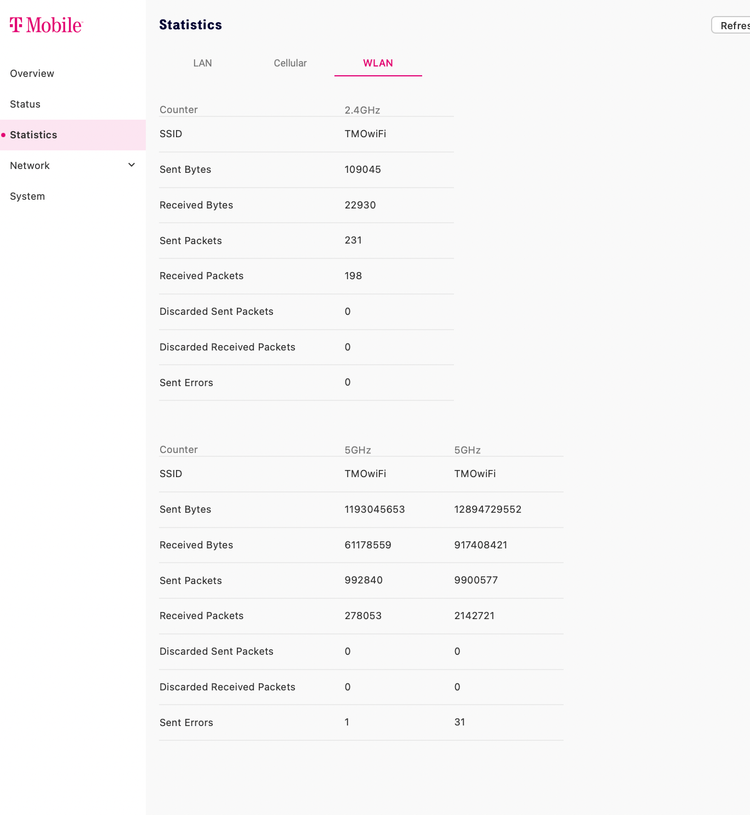Viewport: 750px width, 815px height.
Task: Open the Overview page
Action: coord(32,73)
